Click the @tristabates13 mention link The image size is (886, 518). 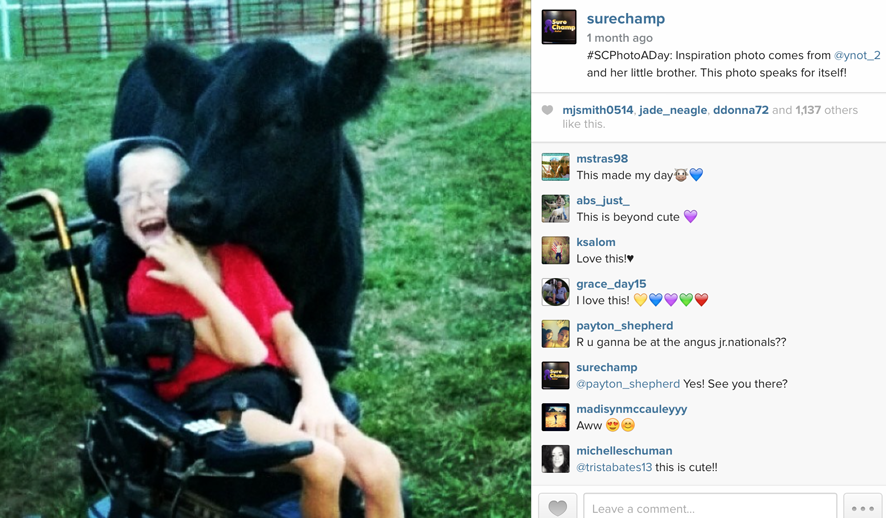coord(614,468)
